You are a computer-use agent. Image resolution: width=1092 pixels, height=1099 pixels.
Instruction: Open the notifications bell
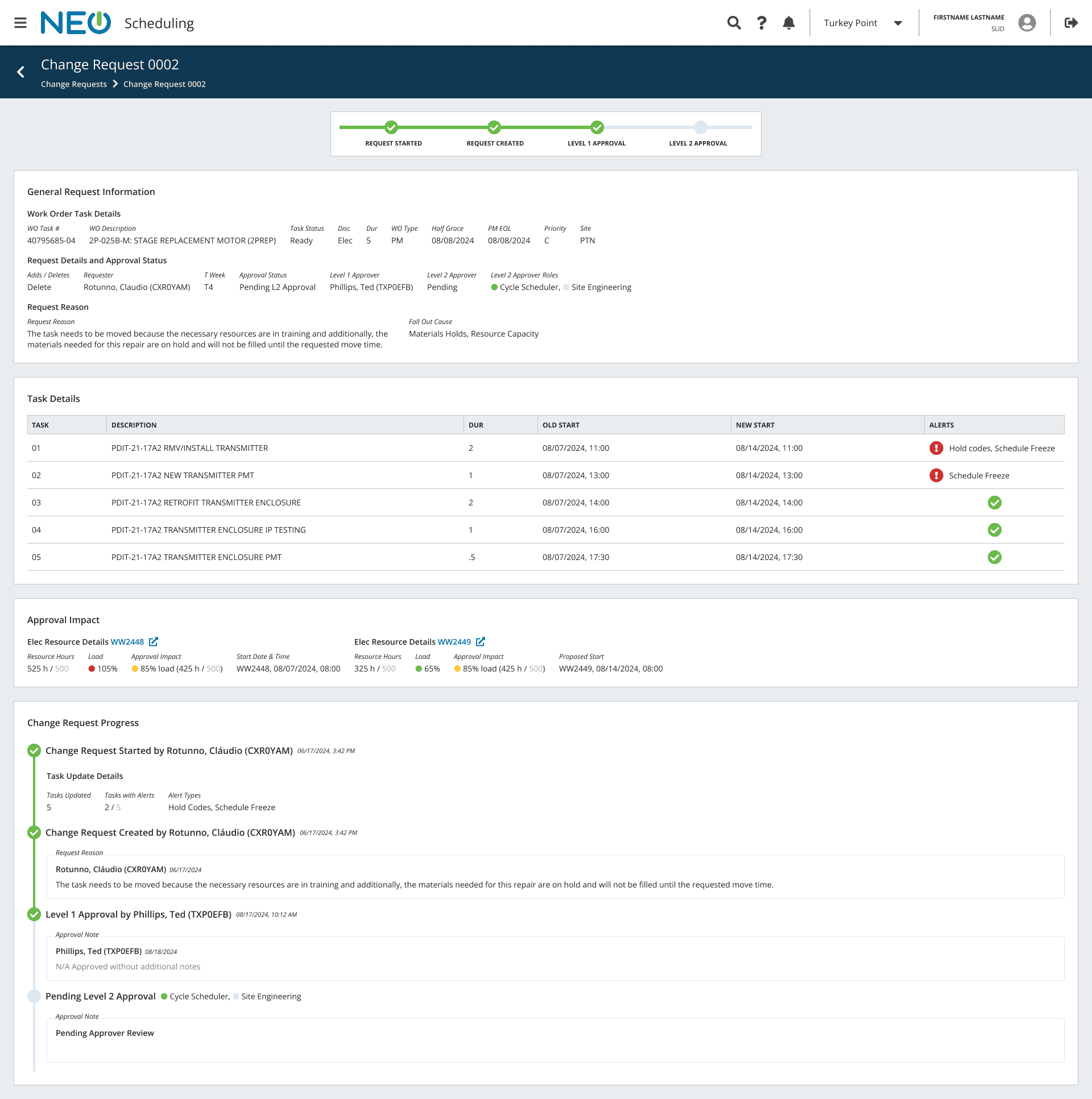pos(789,23)
